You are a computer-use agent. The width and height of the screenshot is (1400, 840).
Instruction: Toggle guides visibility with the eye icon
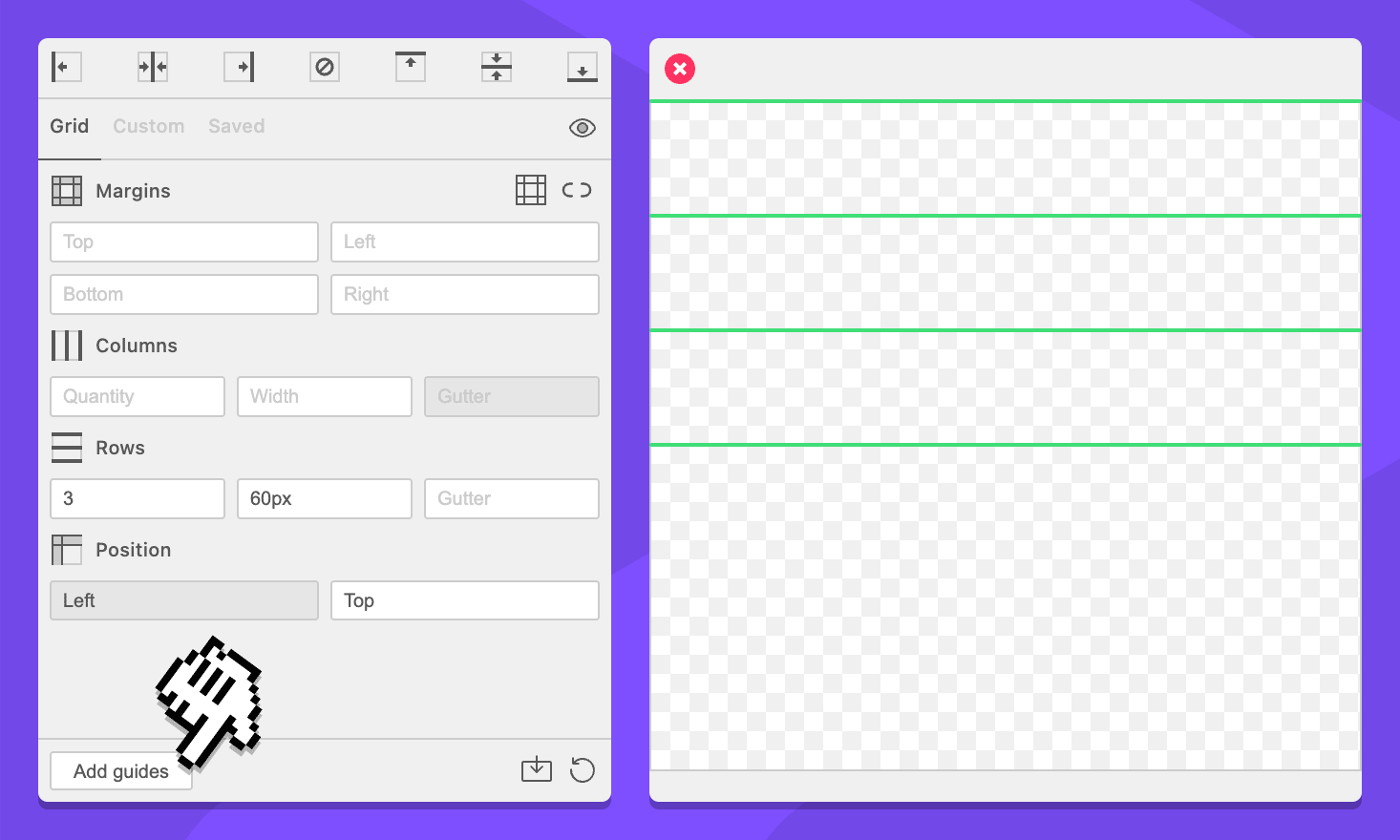(x=582, y=128)
